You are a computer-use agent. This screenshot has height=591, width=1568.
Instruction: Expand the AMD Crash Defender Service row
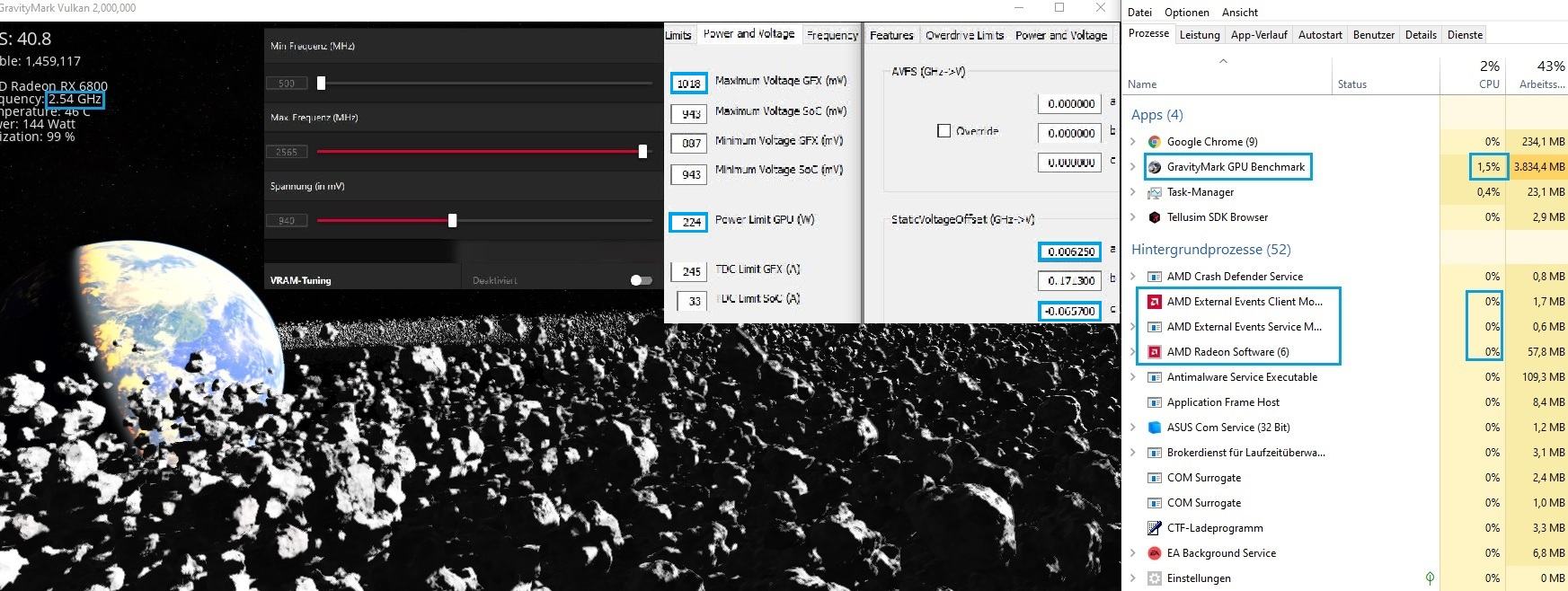pyautogui.click(x=1133, y=277)
